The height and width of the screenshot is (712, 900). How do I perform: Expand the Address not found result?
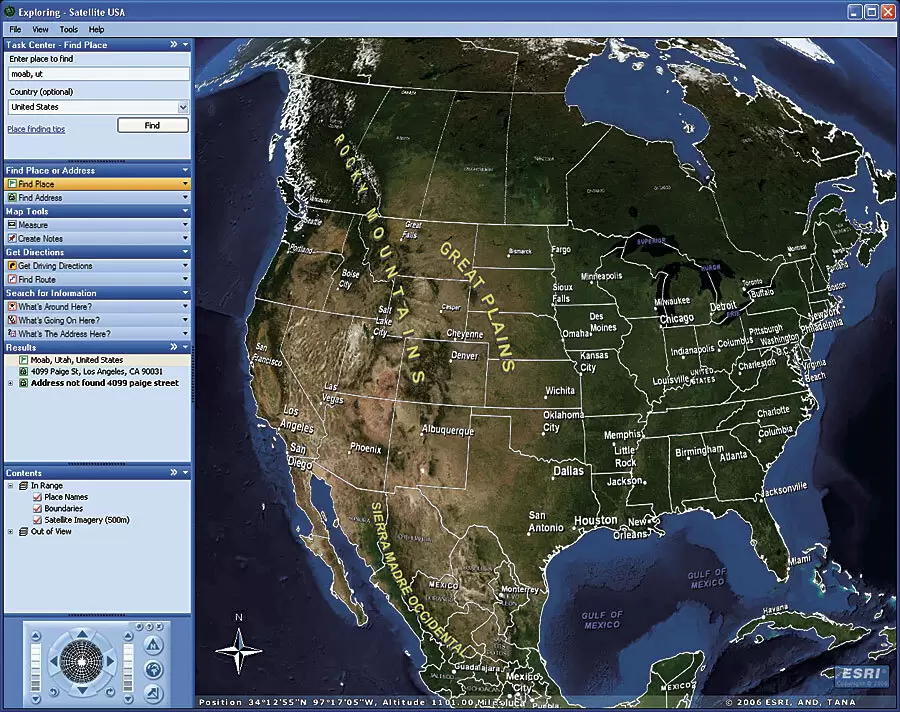coord(10,383)
